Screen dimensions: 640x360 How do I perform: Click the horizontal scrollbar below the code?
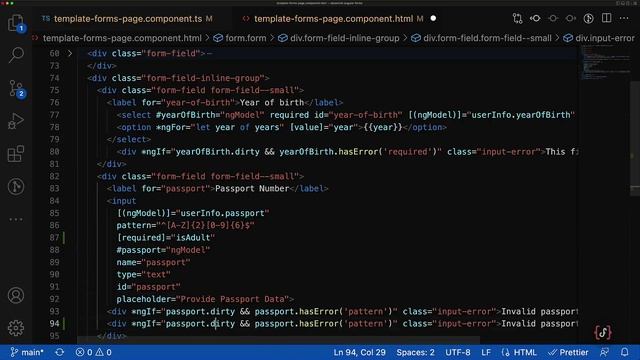[278, 340]
